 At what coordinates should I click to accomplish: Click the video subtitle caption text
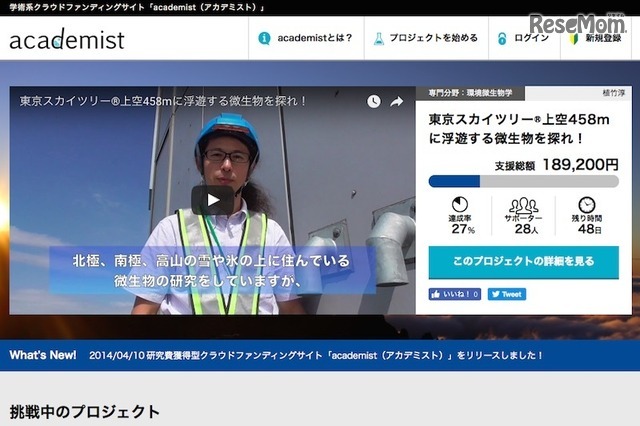[211, 270]
